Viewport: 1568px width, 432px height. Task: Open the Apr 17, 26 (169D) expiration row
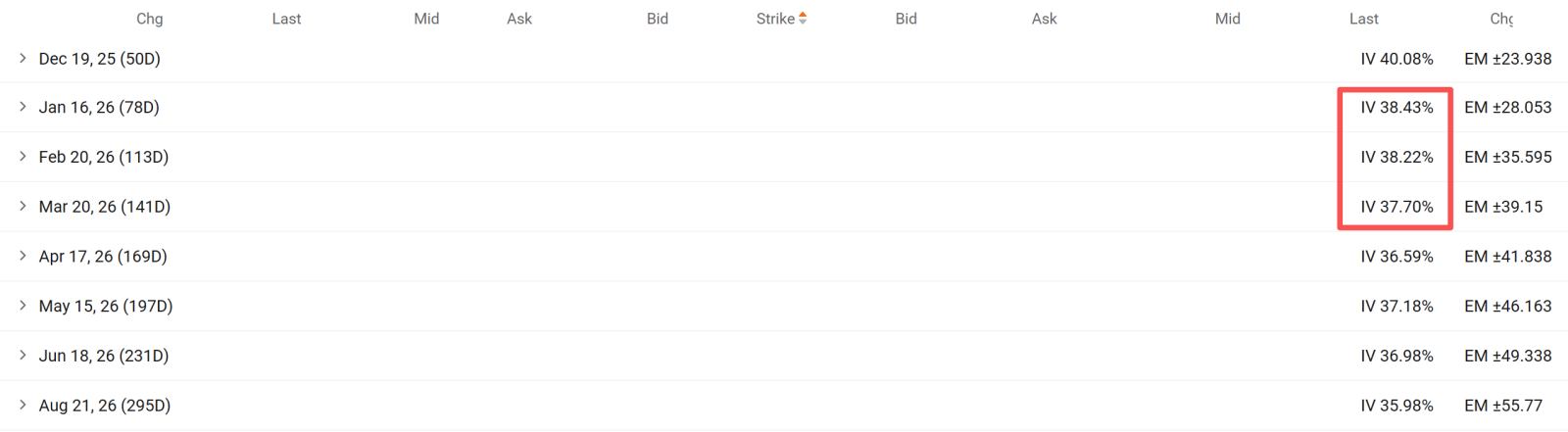784,257
